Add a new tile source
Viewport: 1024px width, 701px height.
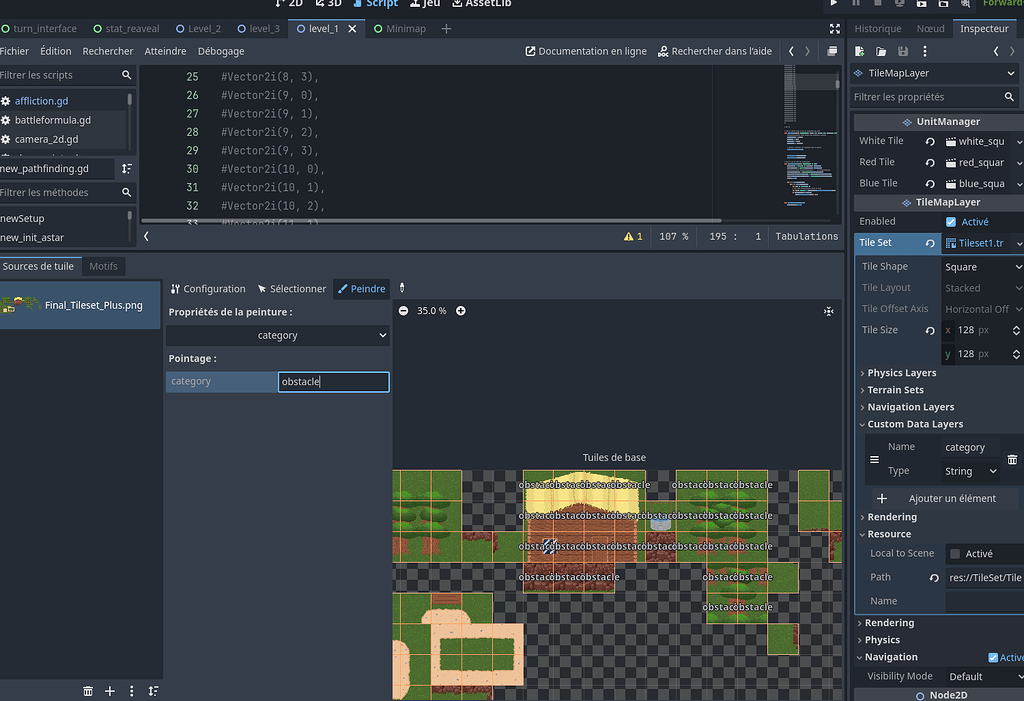click(x=110, y=691)
